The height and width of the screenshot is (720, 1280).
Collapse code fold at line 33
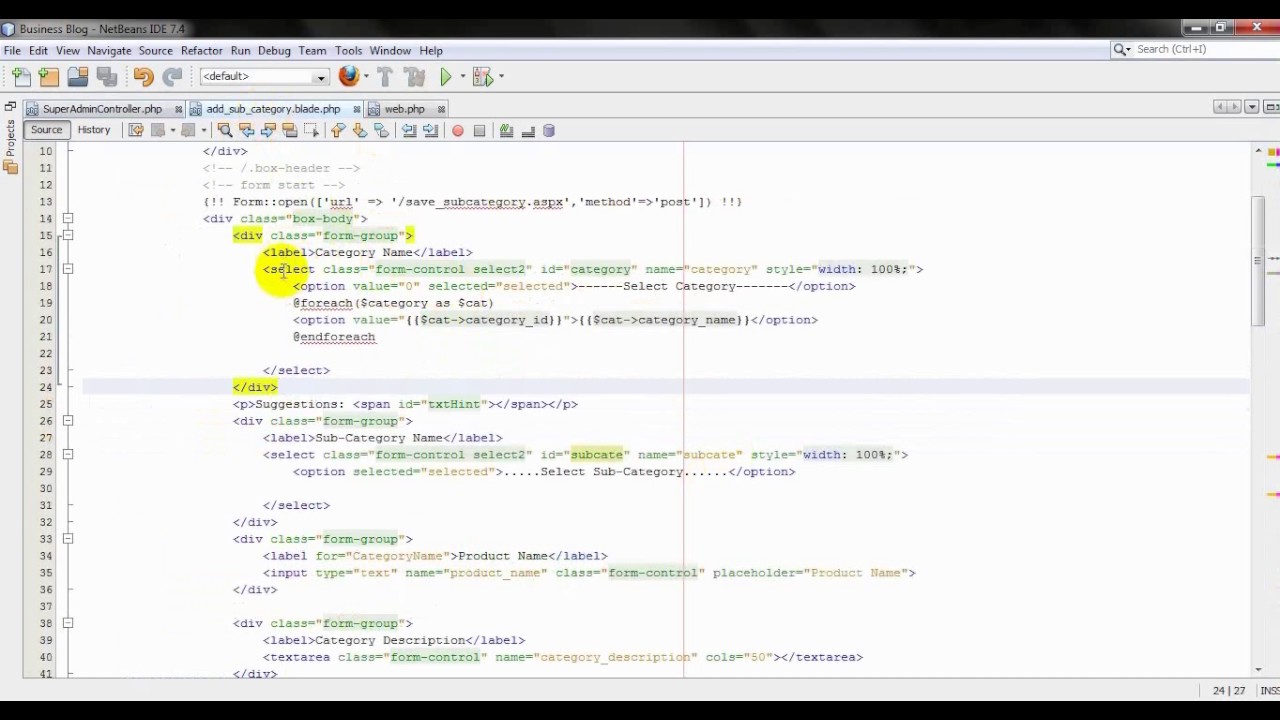tap(68, 539)
